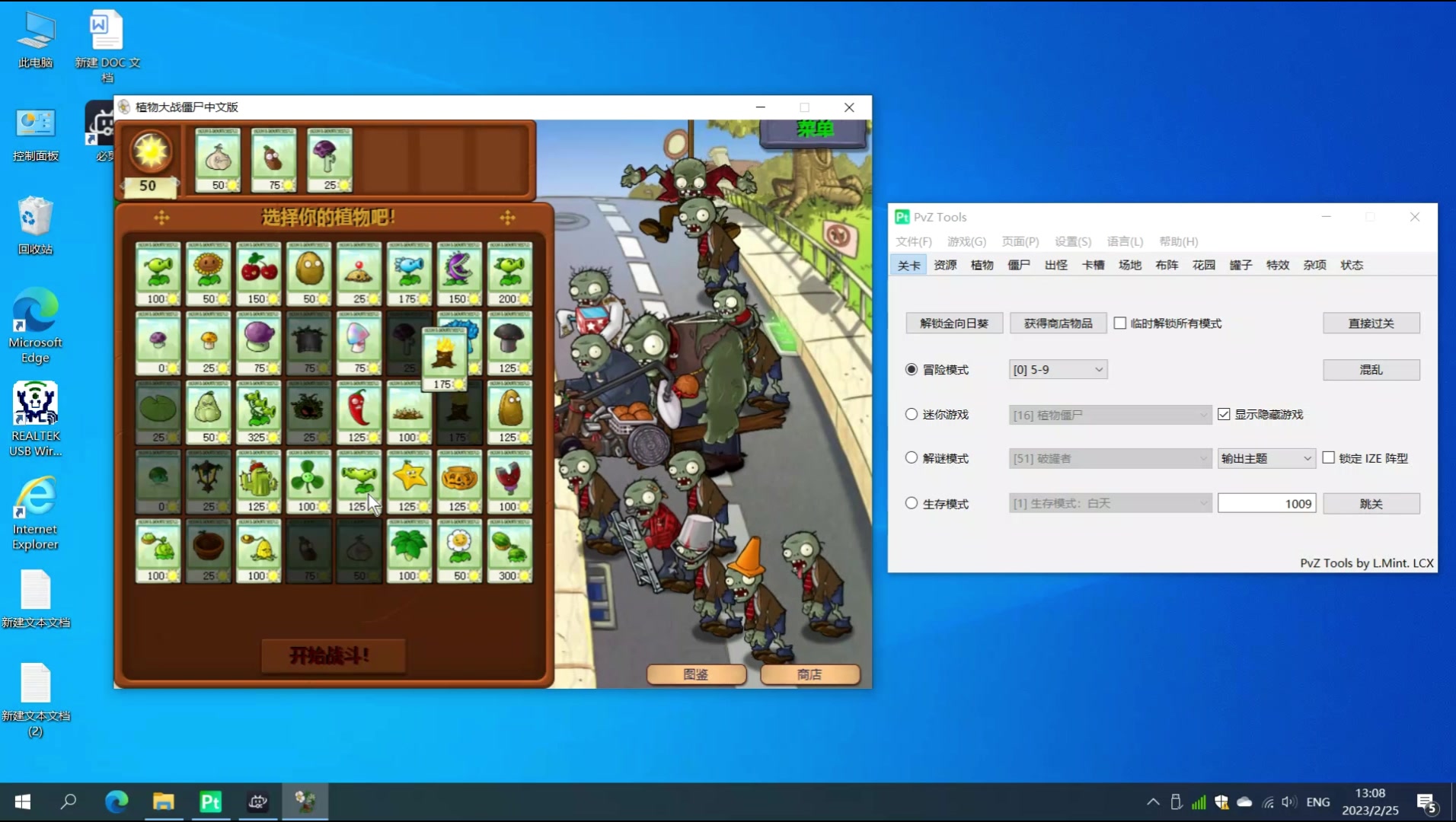This screenshot has width=1456, height=822.
Task: Pick the Repeater seed card costing 200
Action: click(509, 274)
